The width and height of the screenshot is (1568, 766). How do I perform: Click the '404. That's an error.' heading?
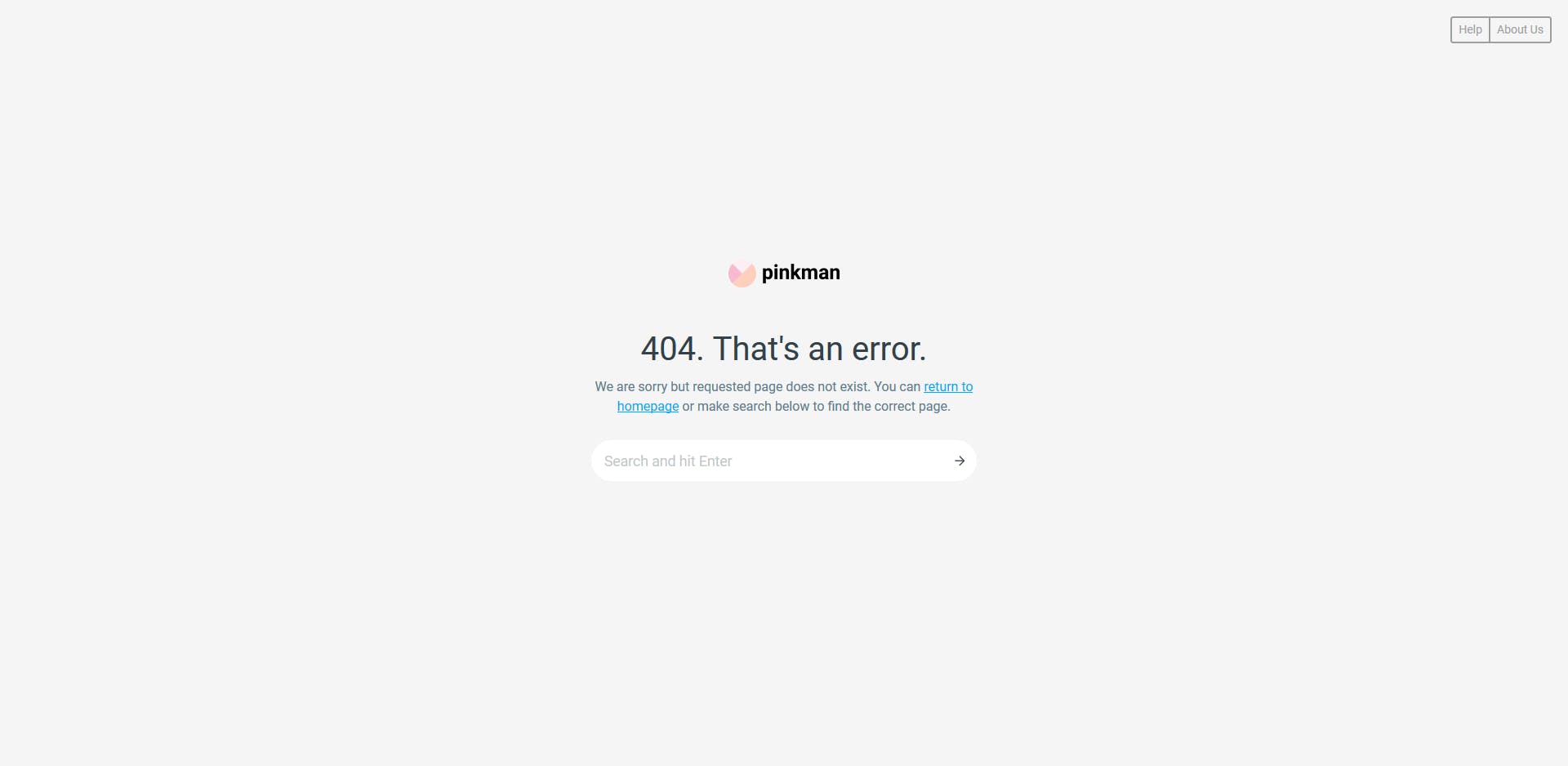pos(784,349)
